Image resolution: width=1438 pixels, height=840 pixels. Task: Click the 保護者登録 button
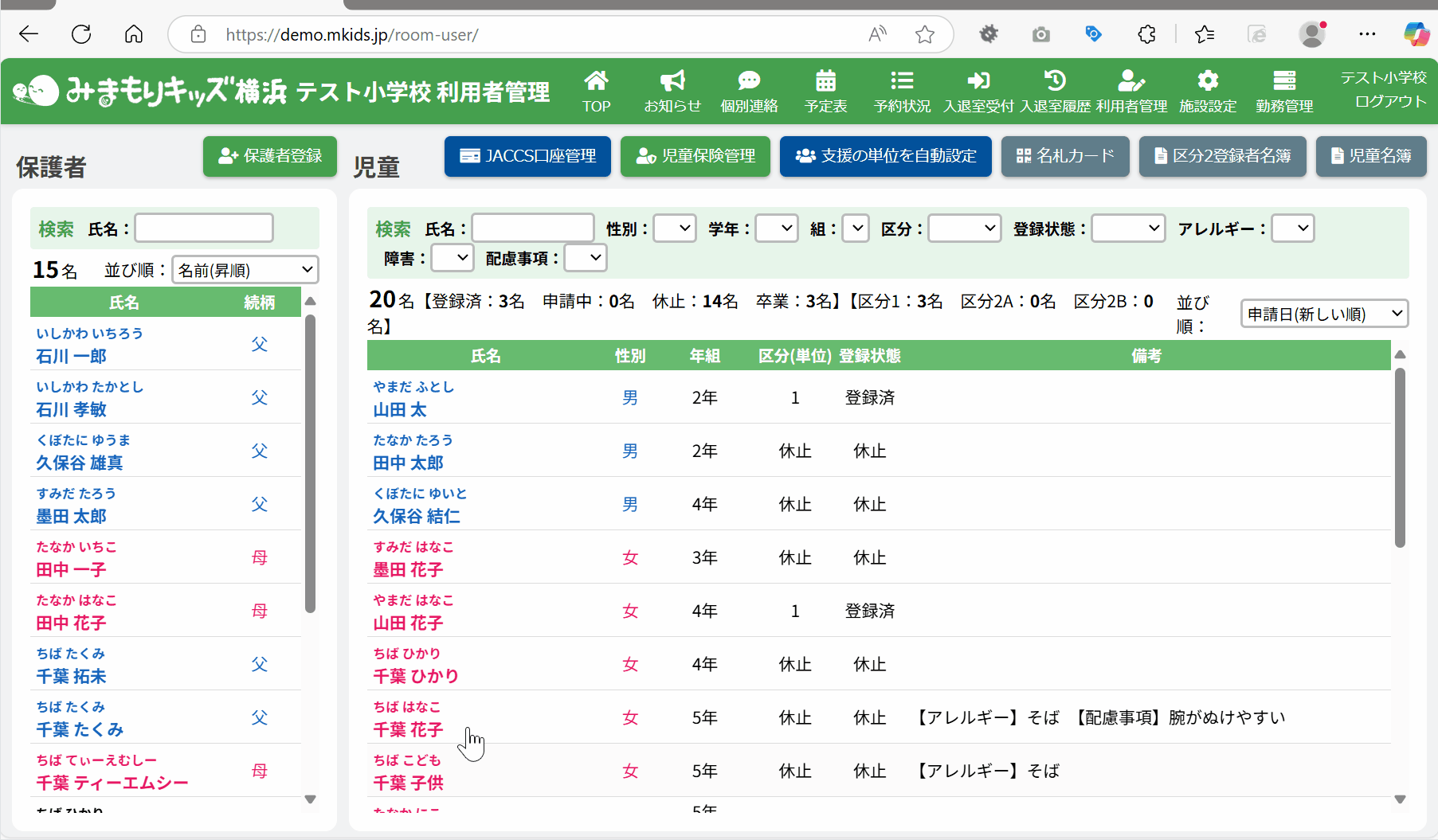pyautogui.click(x=270, y=156)
